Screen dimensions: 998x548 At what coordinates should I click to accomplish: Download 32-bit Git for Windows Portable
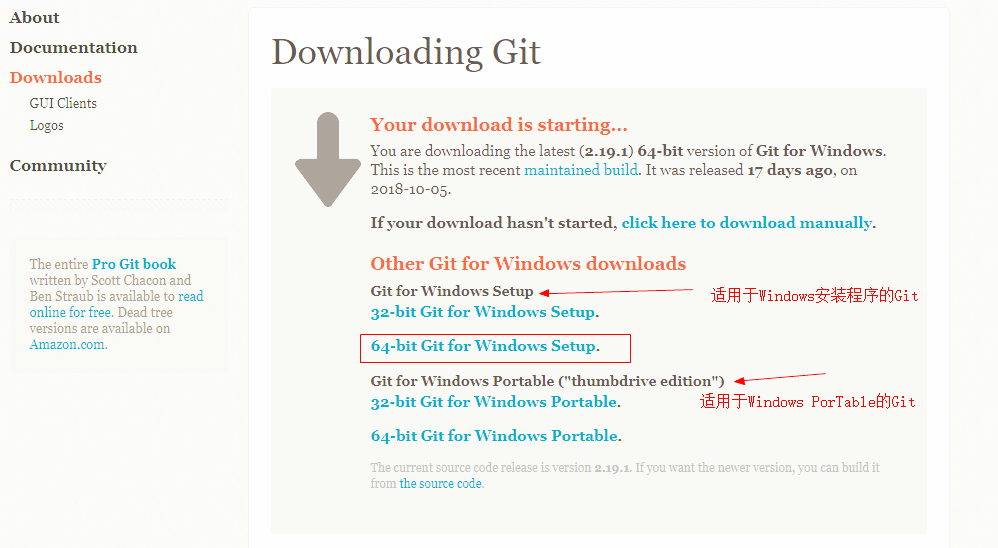click(x=494, y=402)
